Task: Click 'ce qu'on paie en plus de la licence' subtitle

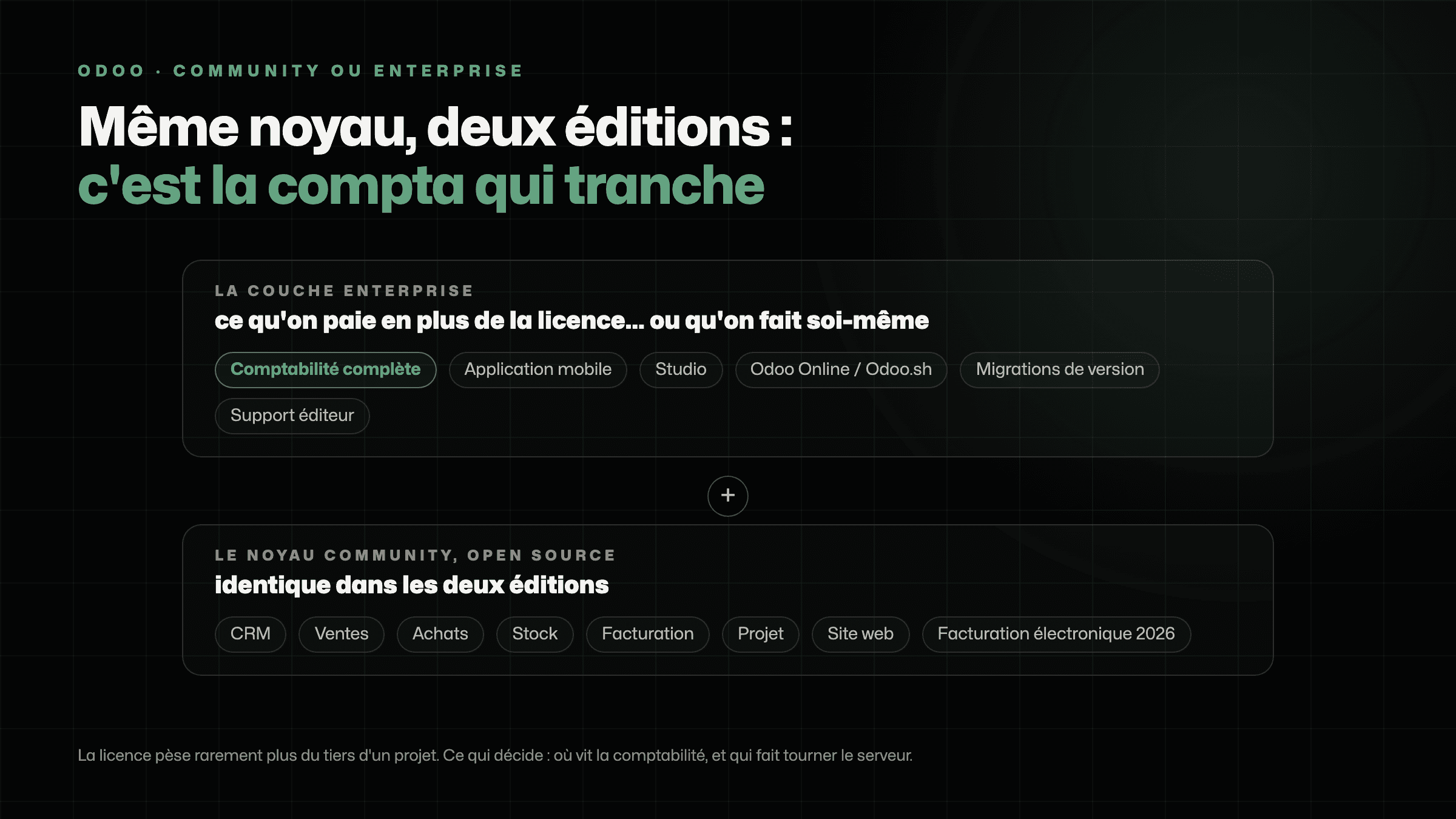Action: pyautogui.click(x=571, y=320)
